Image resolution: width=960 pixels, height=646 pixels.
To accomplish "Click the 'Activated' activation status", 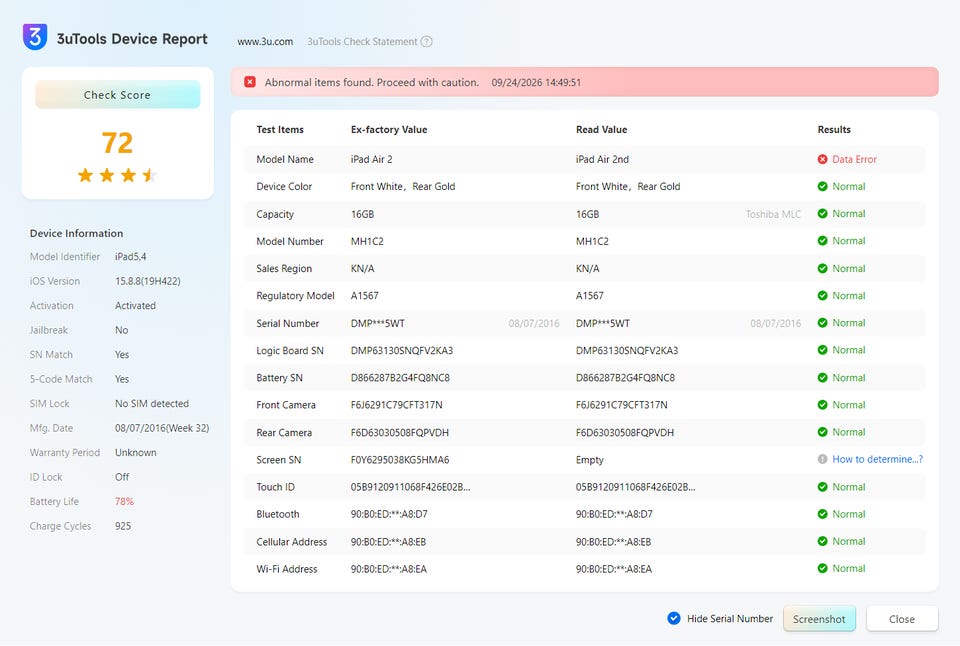I will tap(135, 306).
